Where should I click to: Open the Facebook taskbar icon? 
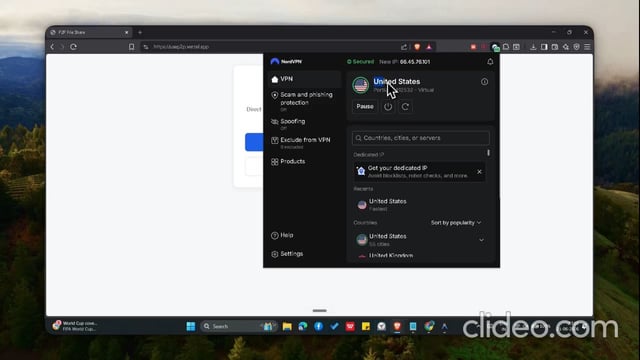[318, 327]
